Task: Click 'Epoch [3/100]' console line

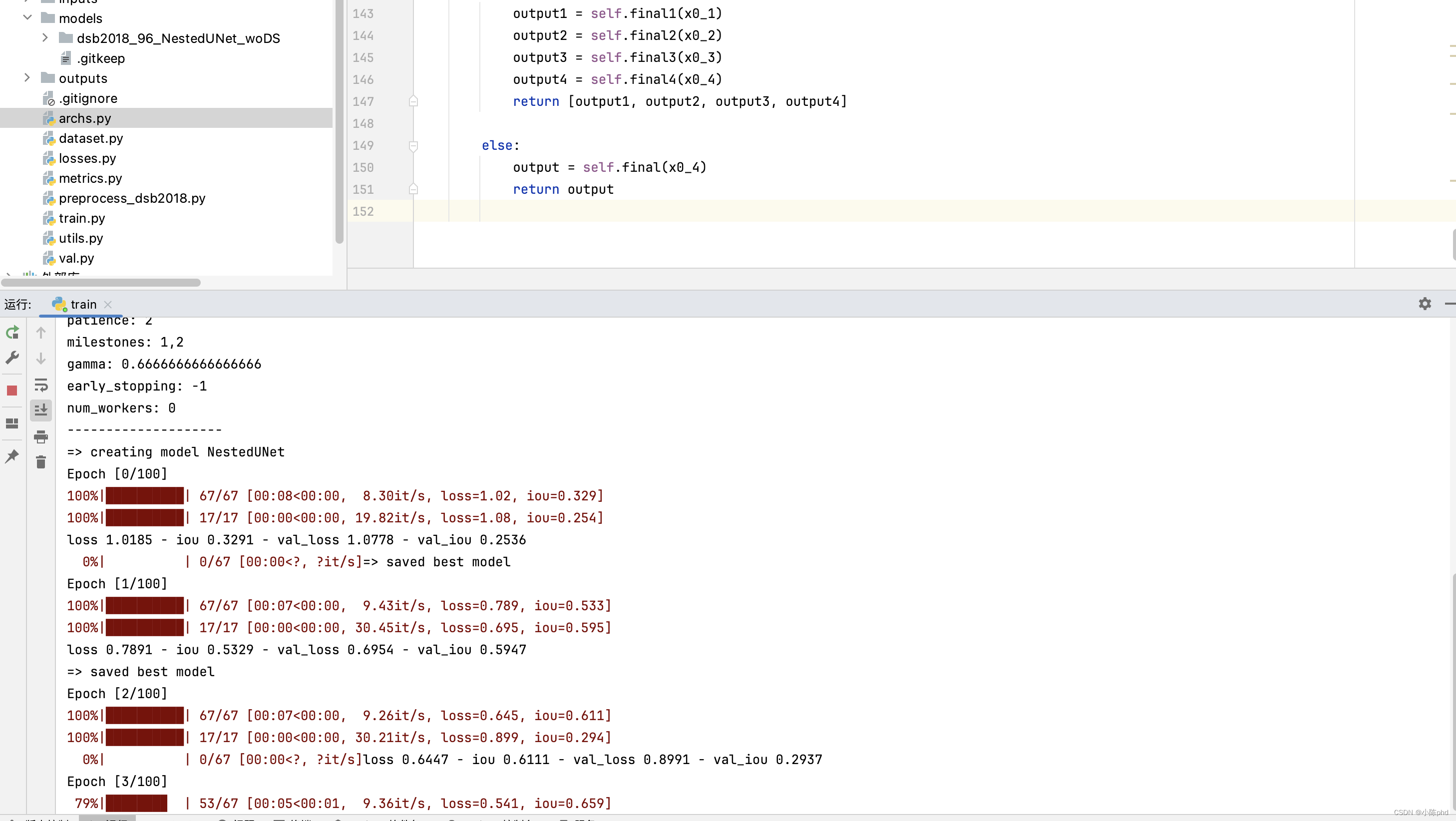Action: [x=117, y=782]
